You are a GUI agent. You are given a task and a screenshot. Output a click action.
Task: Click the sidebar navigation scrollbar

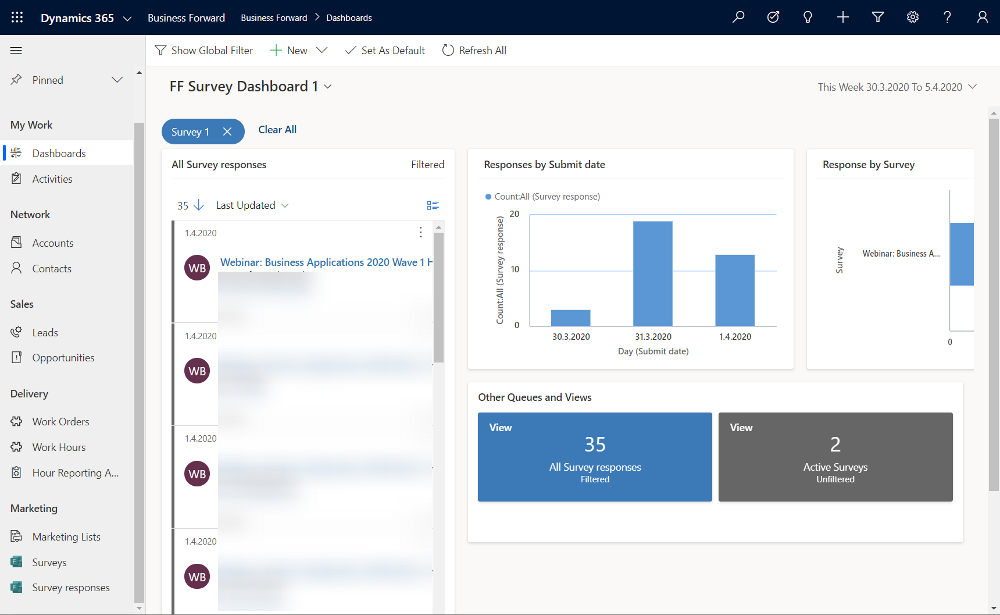click(x=139, y=362)
